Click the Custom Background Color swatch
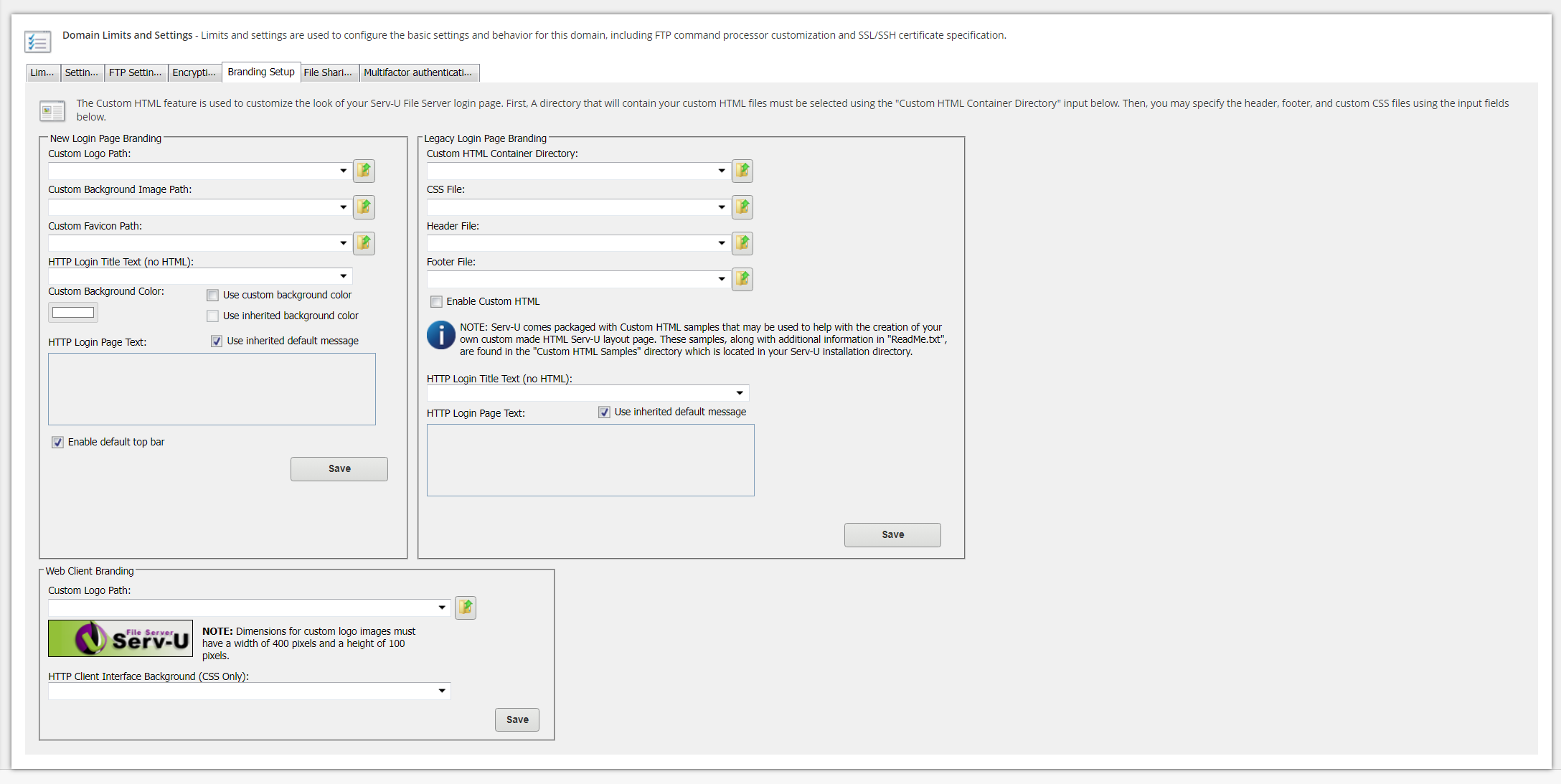 pyautogui.click(x=72, y=312)
